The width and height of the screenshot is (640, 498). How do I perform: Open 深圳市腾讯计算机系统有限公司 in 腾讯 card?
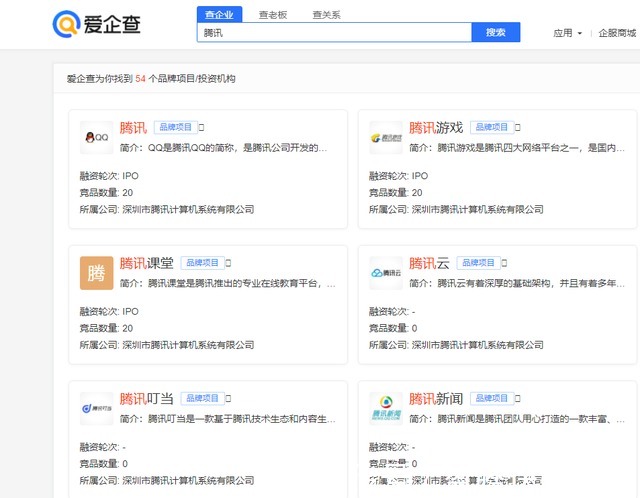click(x=188, y=209)
